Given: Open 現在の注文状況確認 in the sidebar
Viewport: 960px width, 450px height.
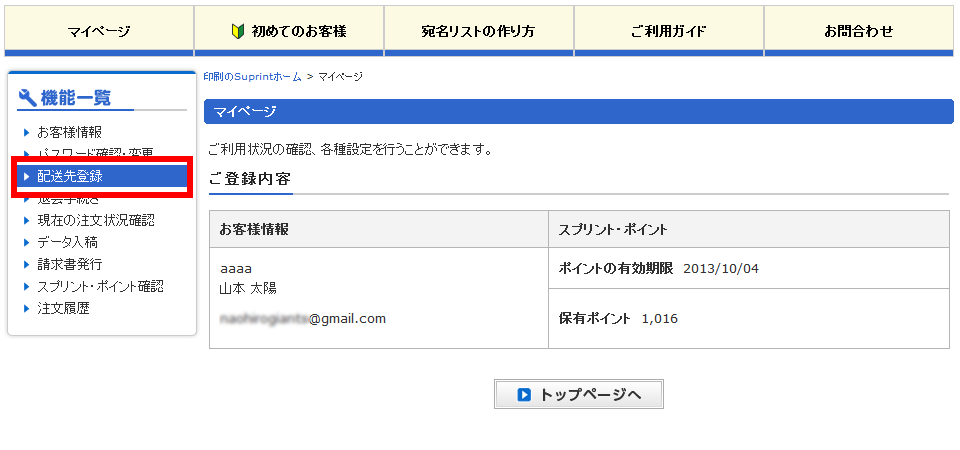Looking at the screenshot, I should point(96,220).
